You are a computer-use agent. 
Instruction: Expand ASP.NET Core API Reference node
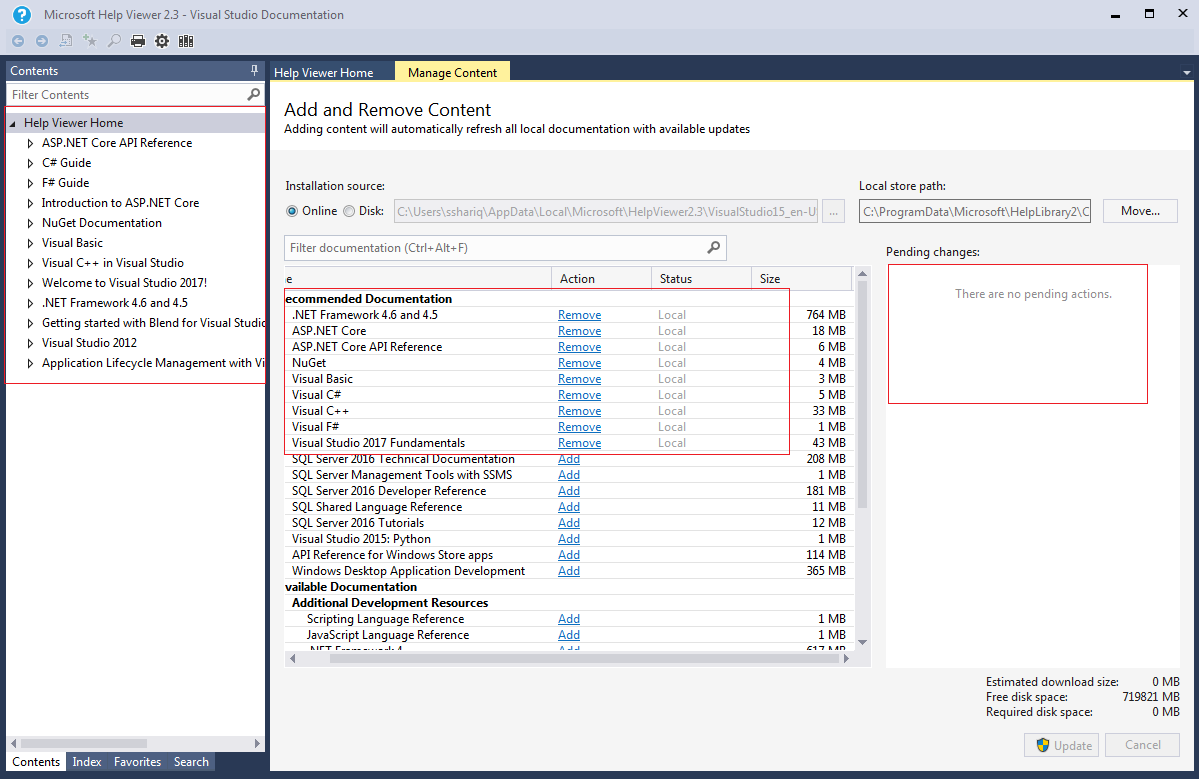point(31,143)
